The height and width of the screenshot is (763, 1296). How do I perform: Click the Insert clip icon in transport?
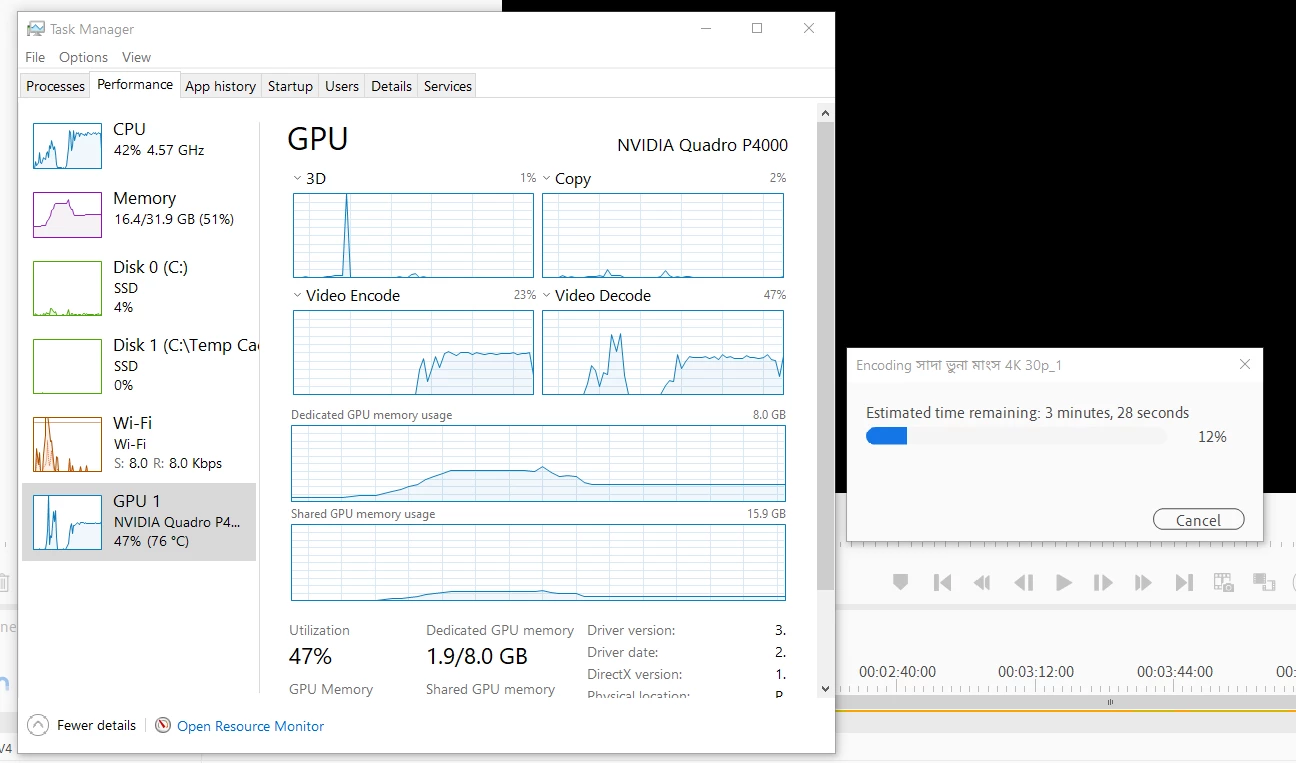tap(1264, 582)
